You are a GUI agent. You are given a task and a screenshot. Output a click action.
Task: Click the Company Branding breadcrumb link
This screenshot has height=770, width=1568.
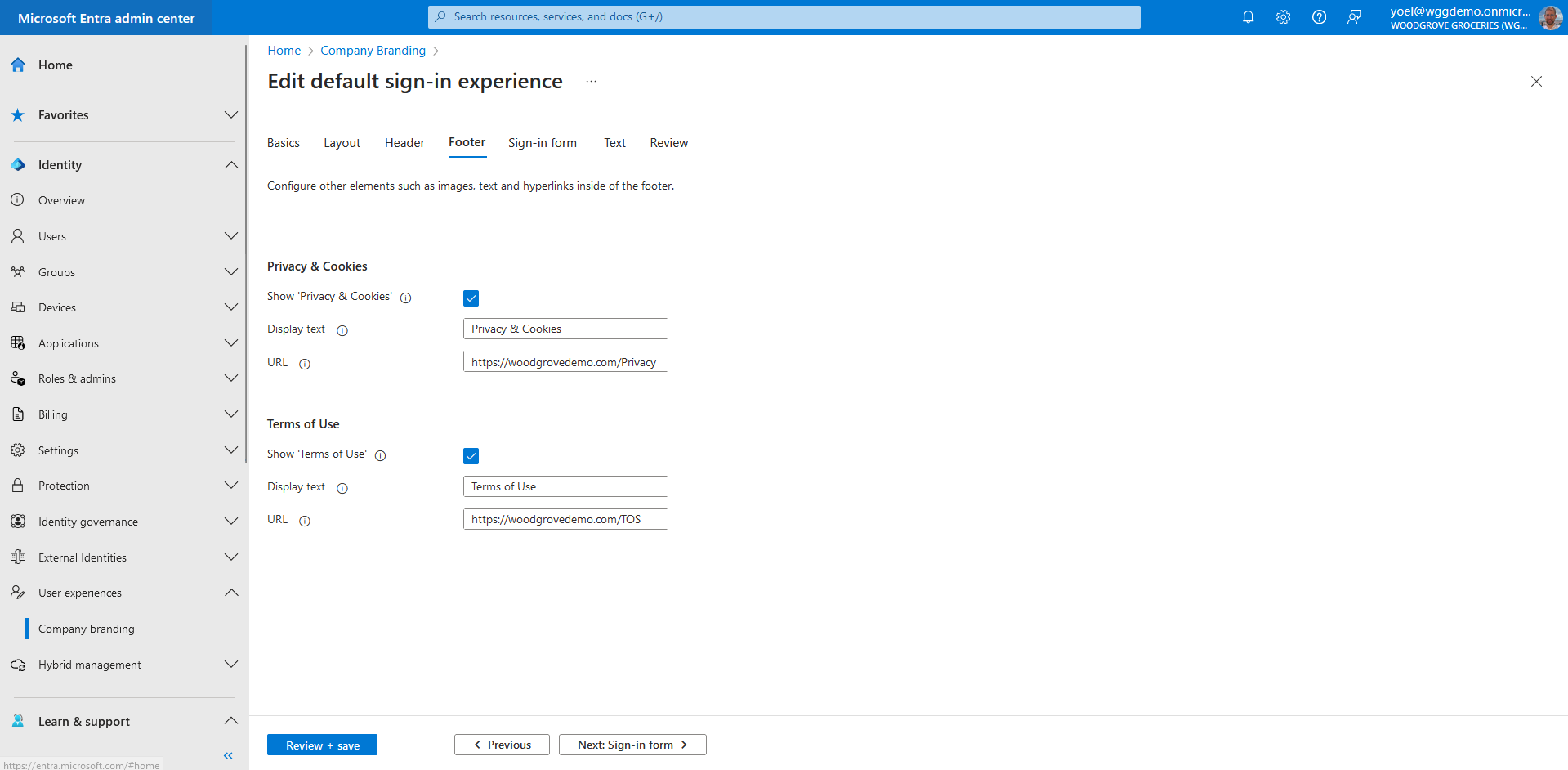pos(373,51)
